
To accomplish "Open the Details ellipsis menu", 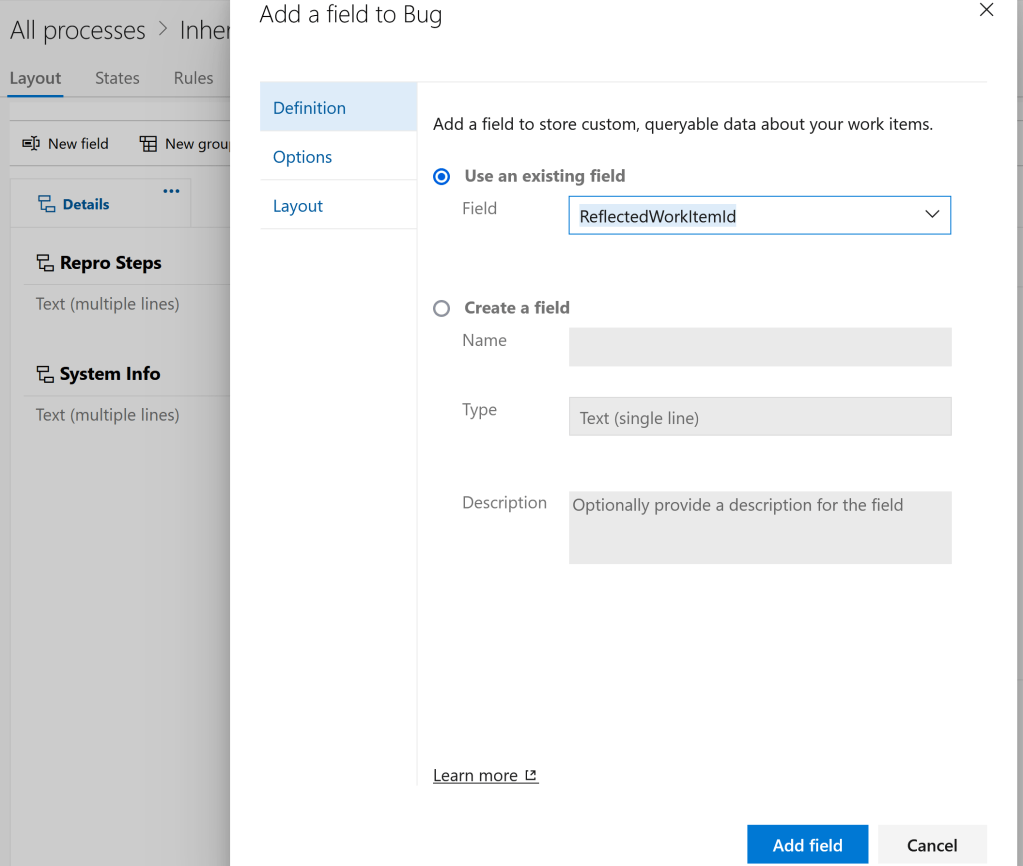I will click(171, 191).
